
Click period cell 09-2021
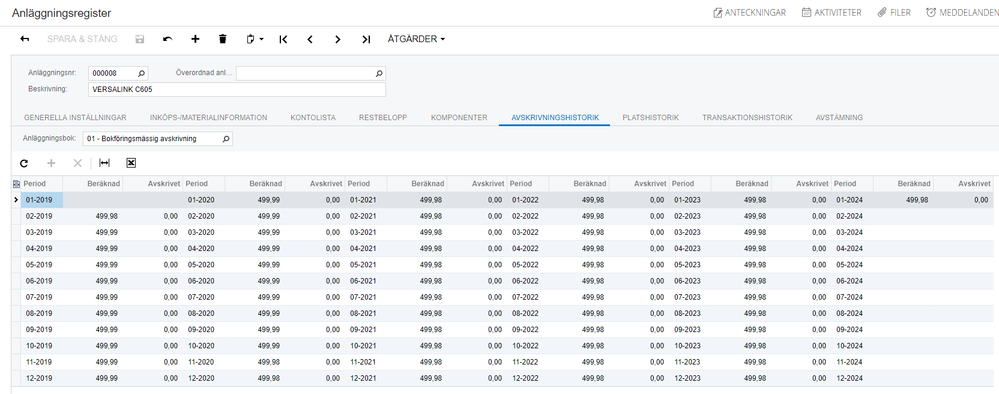click(366, 330)
